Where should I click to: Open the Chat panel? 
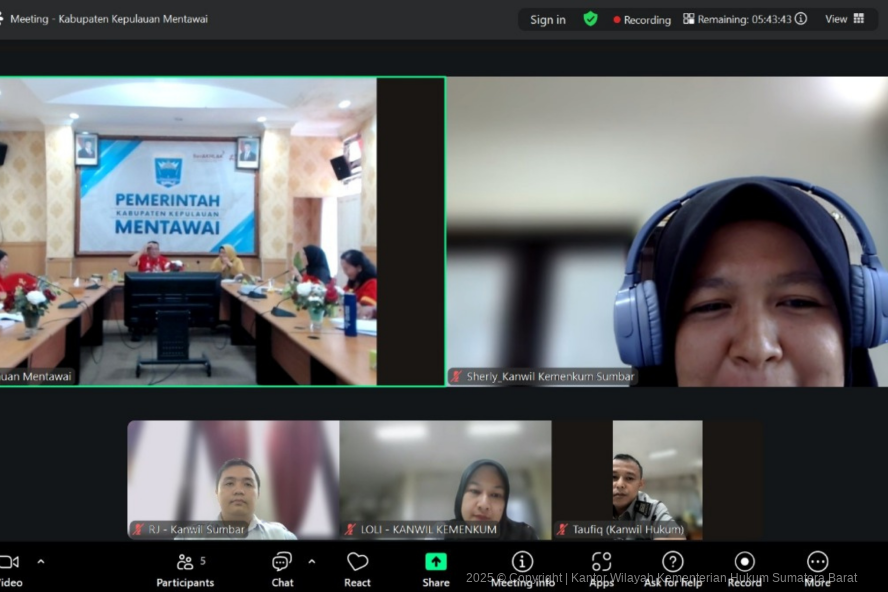tap(282, 570)
